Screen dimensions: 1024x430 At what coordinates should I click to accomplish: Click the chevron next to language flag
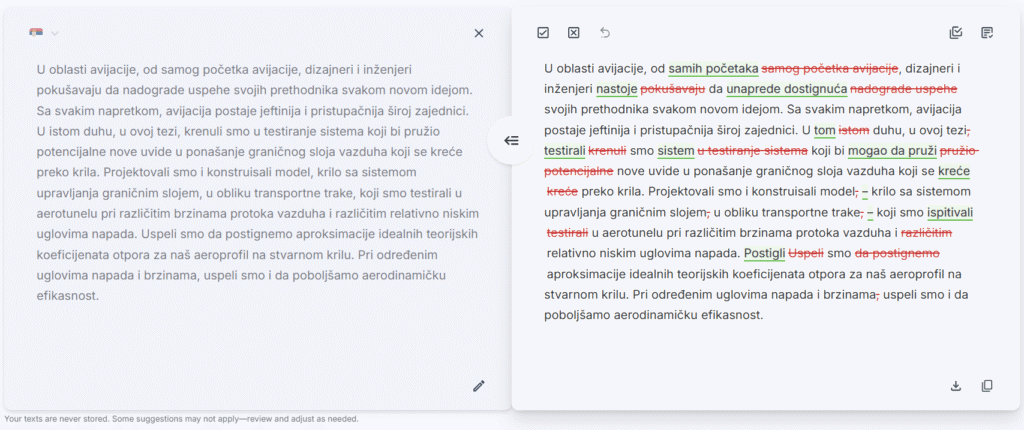coord(55,33)
